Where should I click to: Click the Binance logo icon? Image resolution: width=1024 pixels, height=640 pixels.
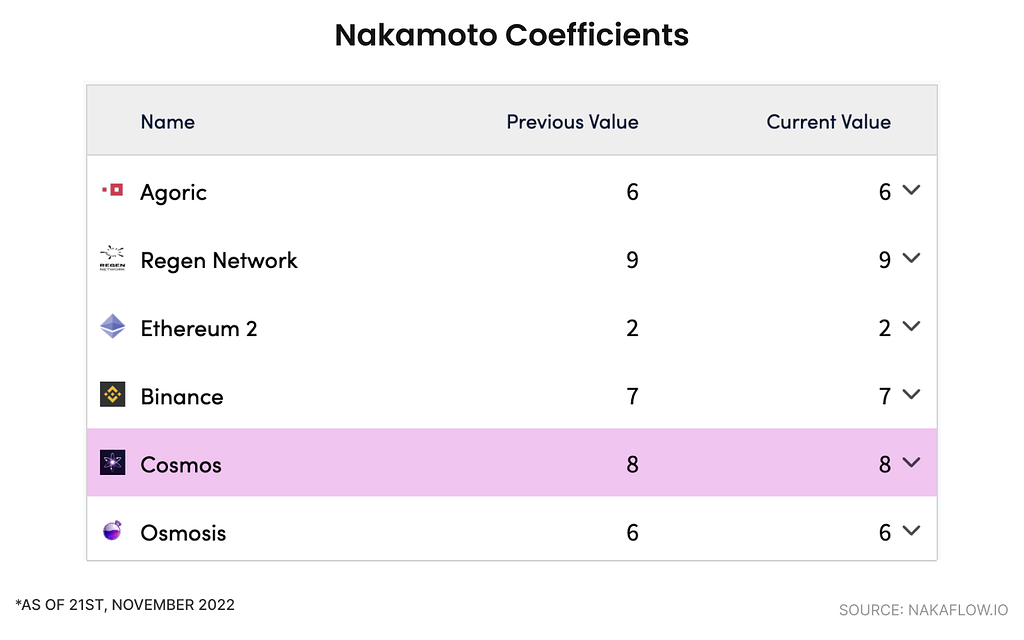tap(112, 394)
